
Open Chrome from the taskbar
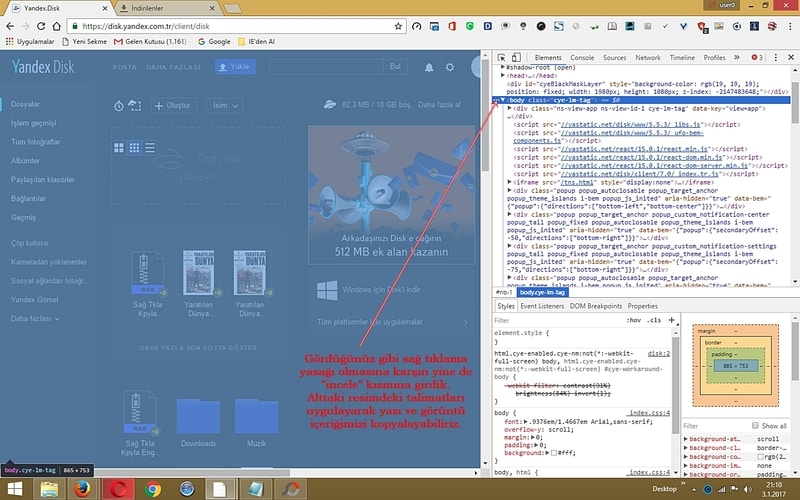tap(152, 489)
